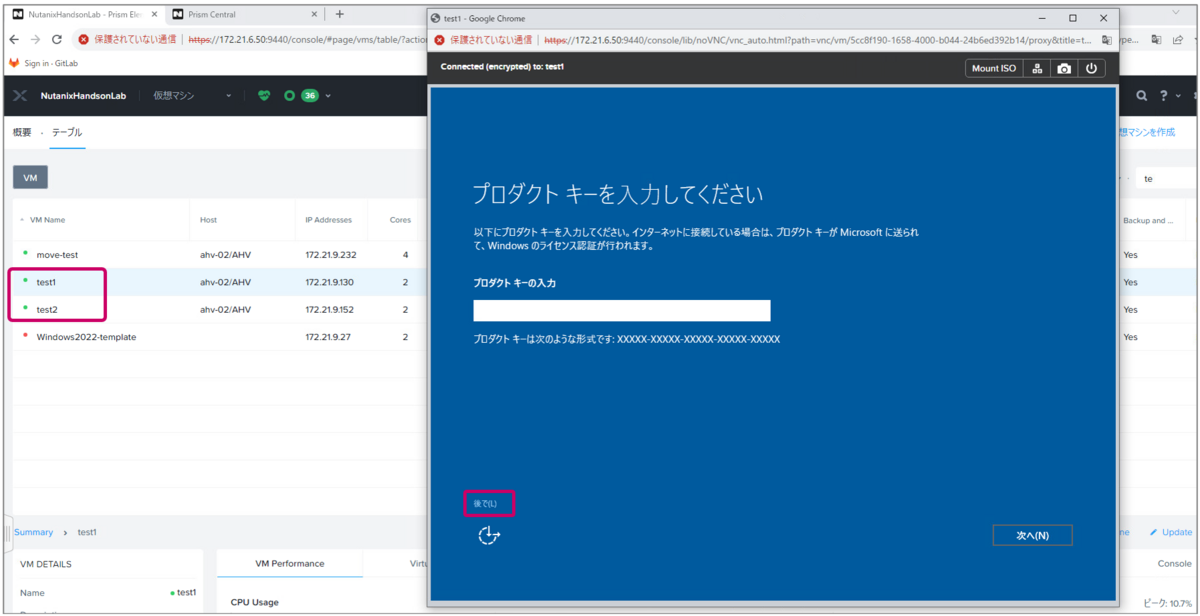Viewport: 1200px width, 616px height.
Task: Click the green circle alerts icon
Action: 290,96
